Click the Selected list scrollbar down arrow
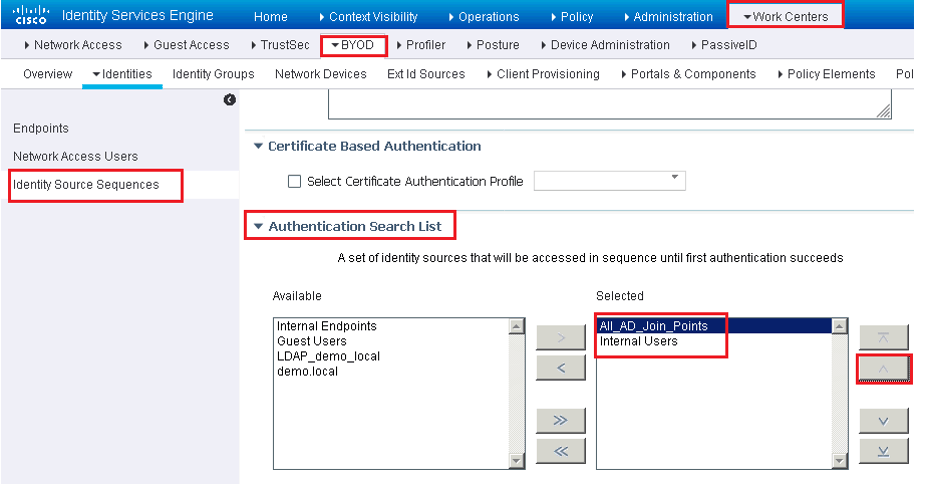 [x=840, y=461]
